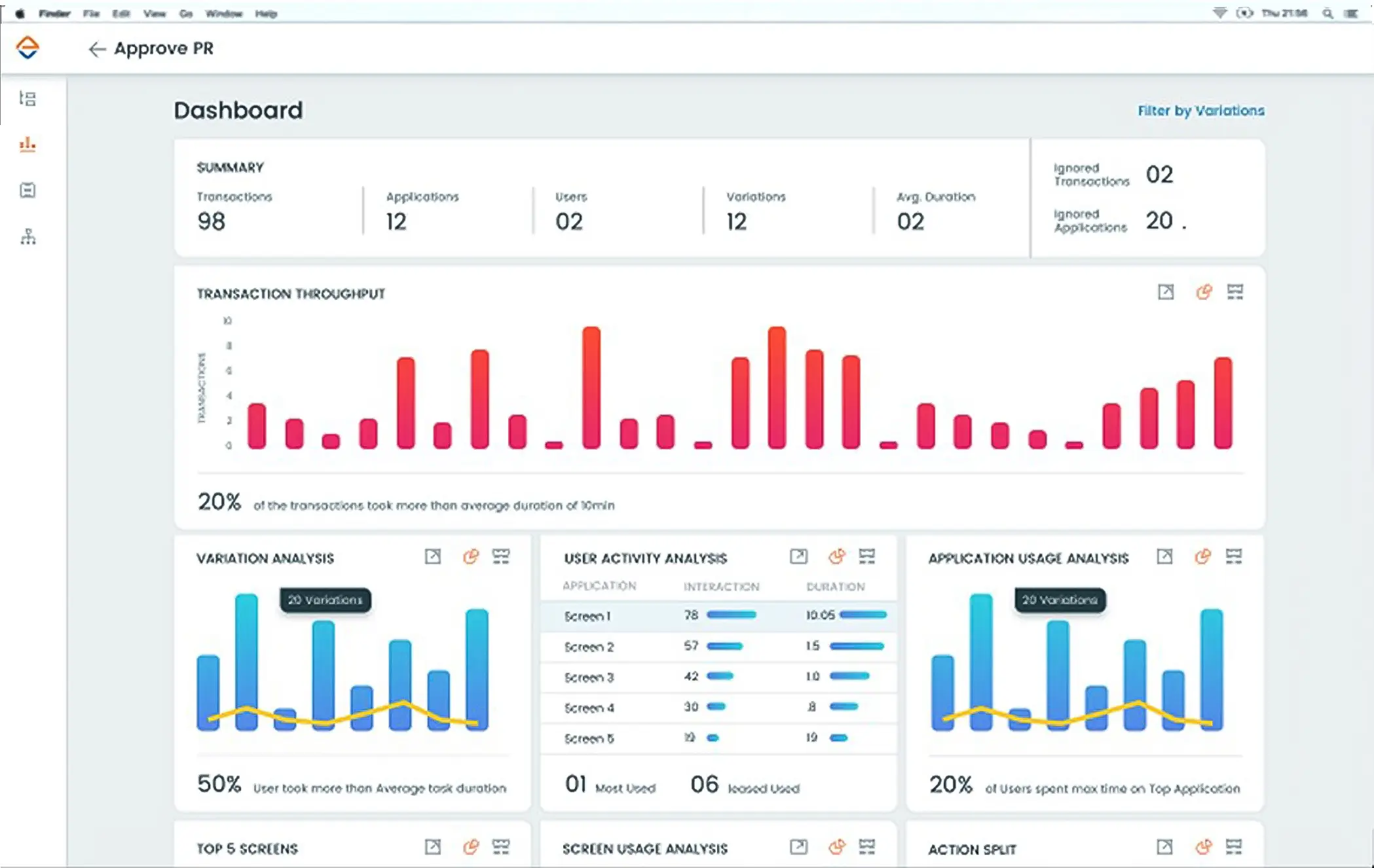Viewport: 1374px width, 868px height.
Task: Click the INTERACTION column header
Action: 721,587
